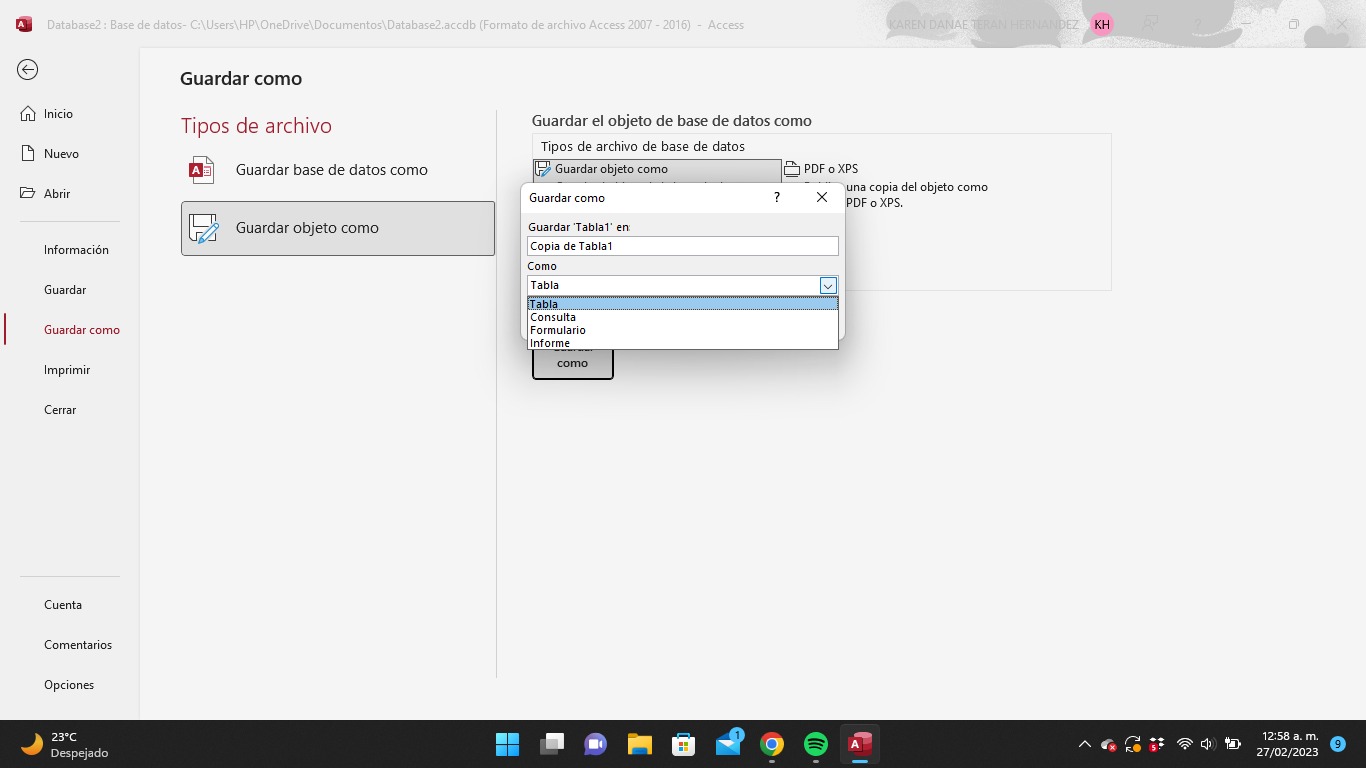Viewport: 1366px width, 768px height.
Task: Collapse the Como dropdown arrow
Action: click(x=827, y=286)
